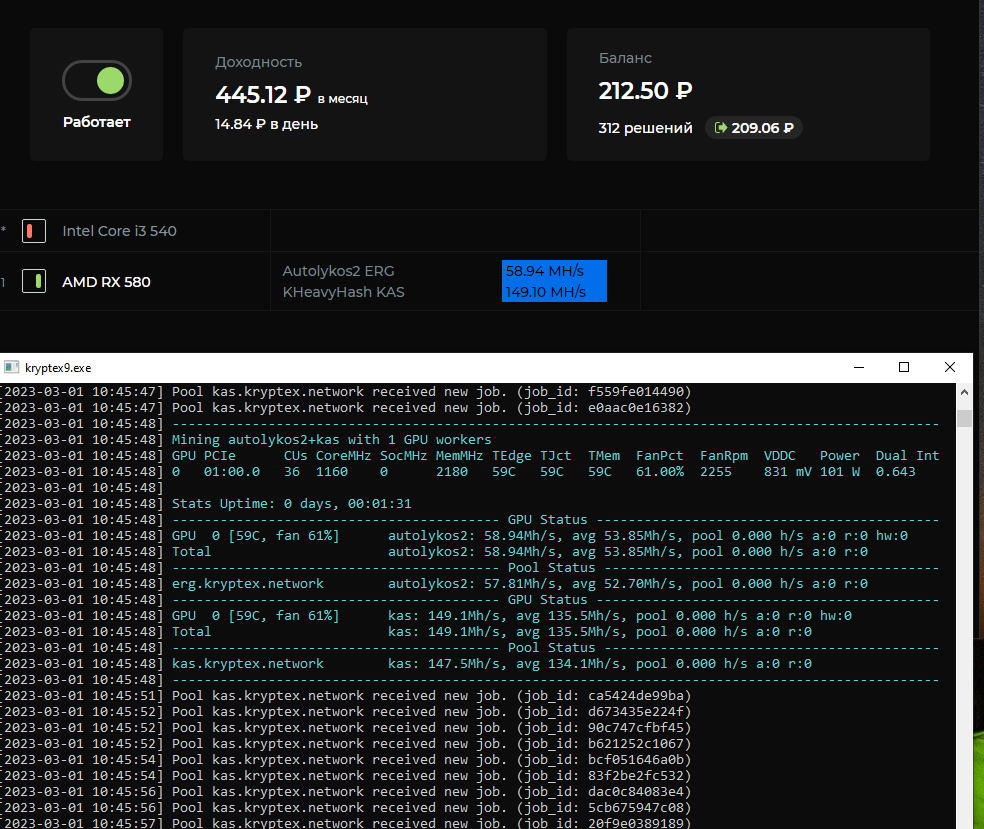Click the green withdraw arrow icon
The width and height of the screenshot is (984, 829).
click(720, 128)
